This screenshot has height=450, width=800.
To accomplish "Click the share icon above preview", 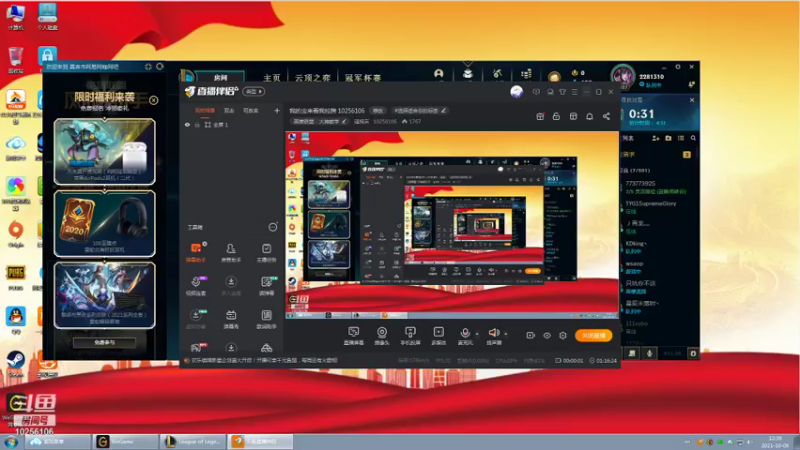I will pyautogui.click(x=606, y=116).
